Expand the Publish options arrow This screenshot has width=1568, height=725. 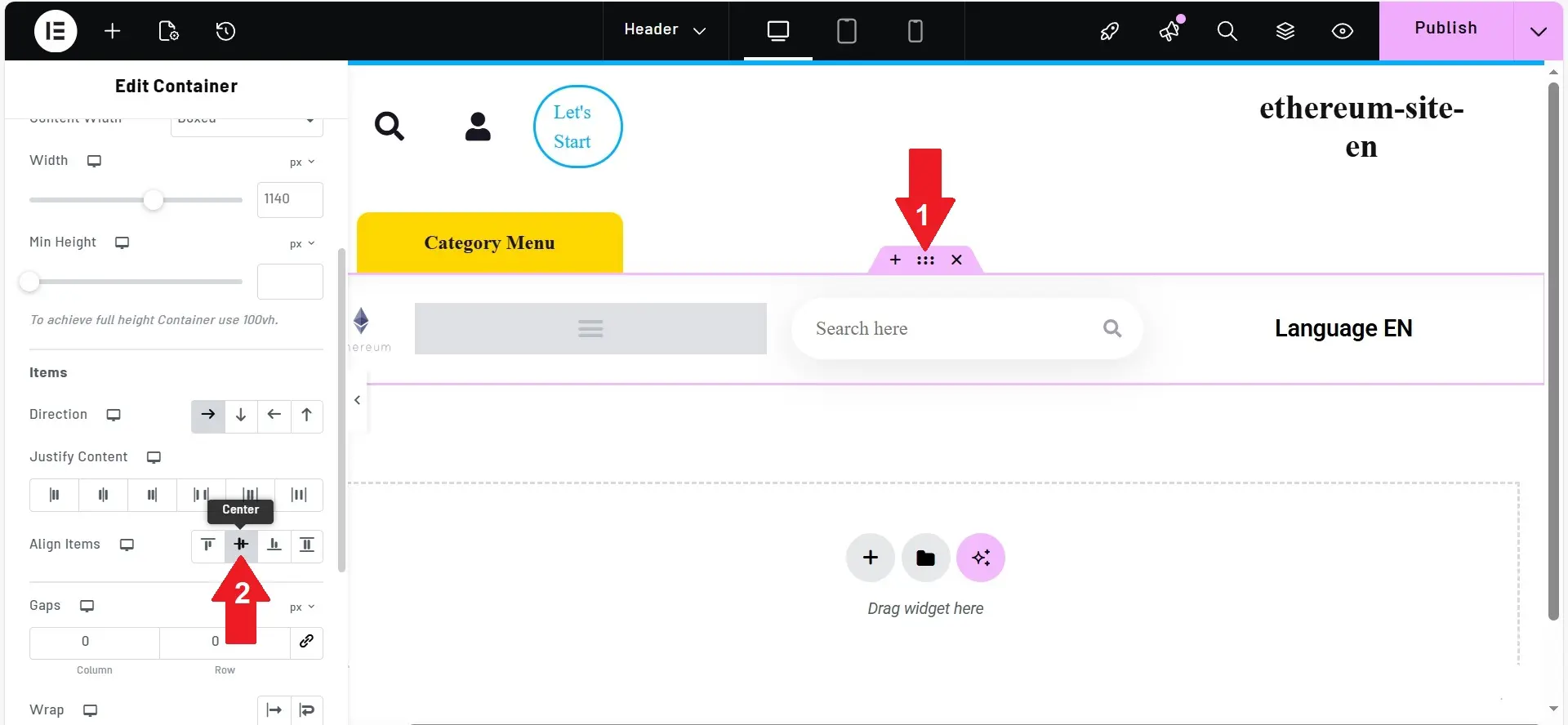[x=1539, y=31]
